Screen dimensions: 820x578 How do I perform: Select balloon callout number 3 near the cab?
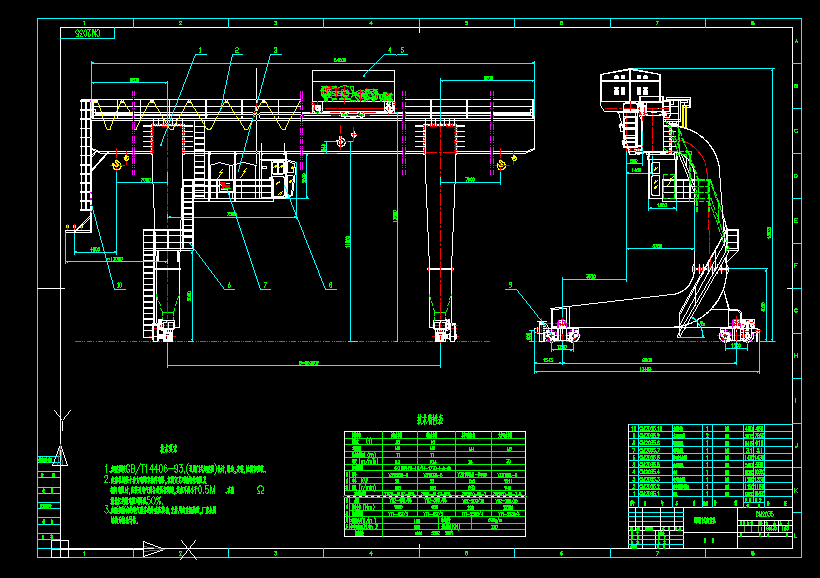pyautogui.click(x=274, y=50)
